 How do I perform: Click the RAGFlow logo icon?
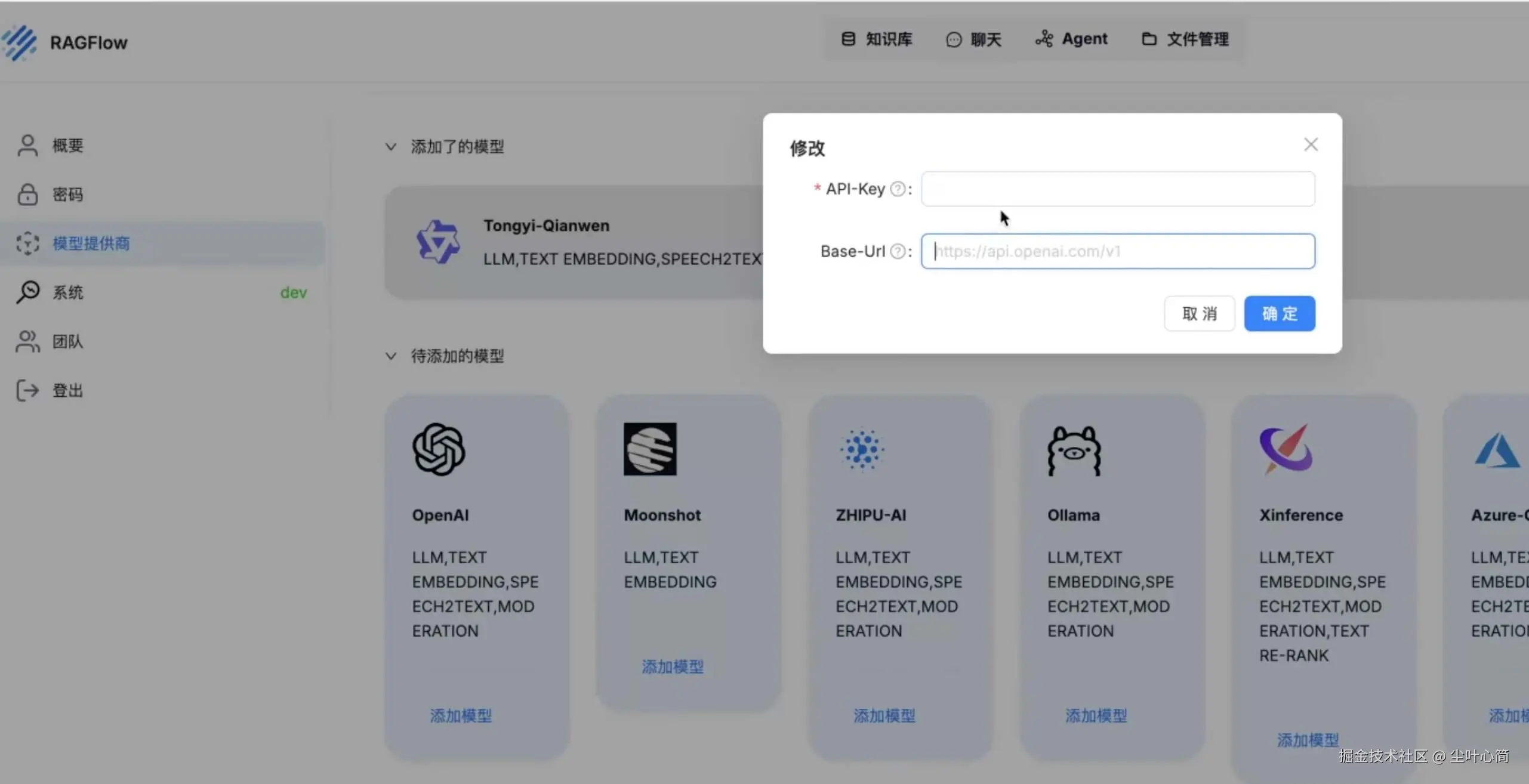click(x=20, y=42)
